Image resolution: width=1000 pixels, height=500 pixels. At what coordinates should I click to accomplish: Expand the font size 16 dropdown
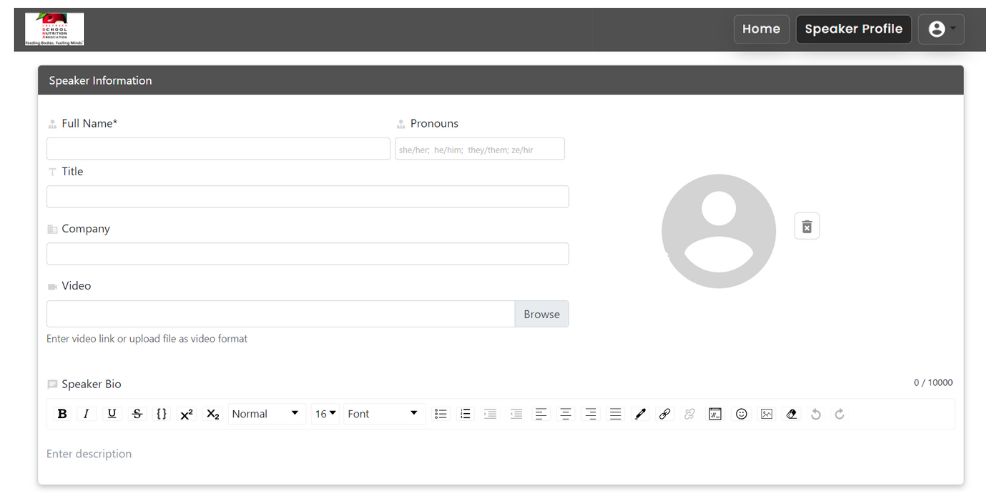pyautogui.click(x=325, y=414)
